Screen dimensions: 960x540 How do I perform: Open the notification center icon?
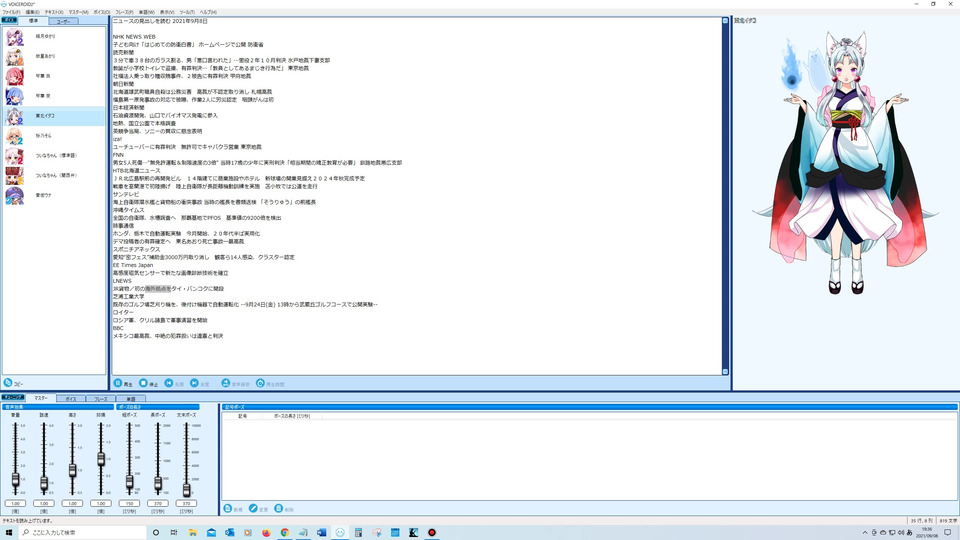coord(948,533)
